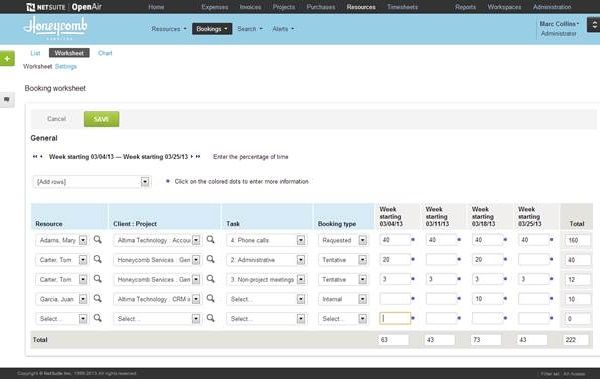Select the Worksheet tab
Viewport: 600px width, 381px height.
(x=69, y=53)
